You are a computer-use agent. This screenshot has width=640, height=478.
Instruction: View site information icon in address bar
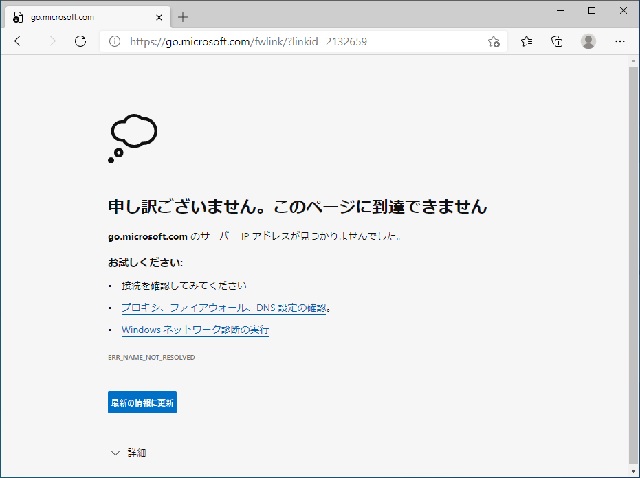[115, 41]
